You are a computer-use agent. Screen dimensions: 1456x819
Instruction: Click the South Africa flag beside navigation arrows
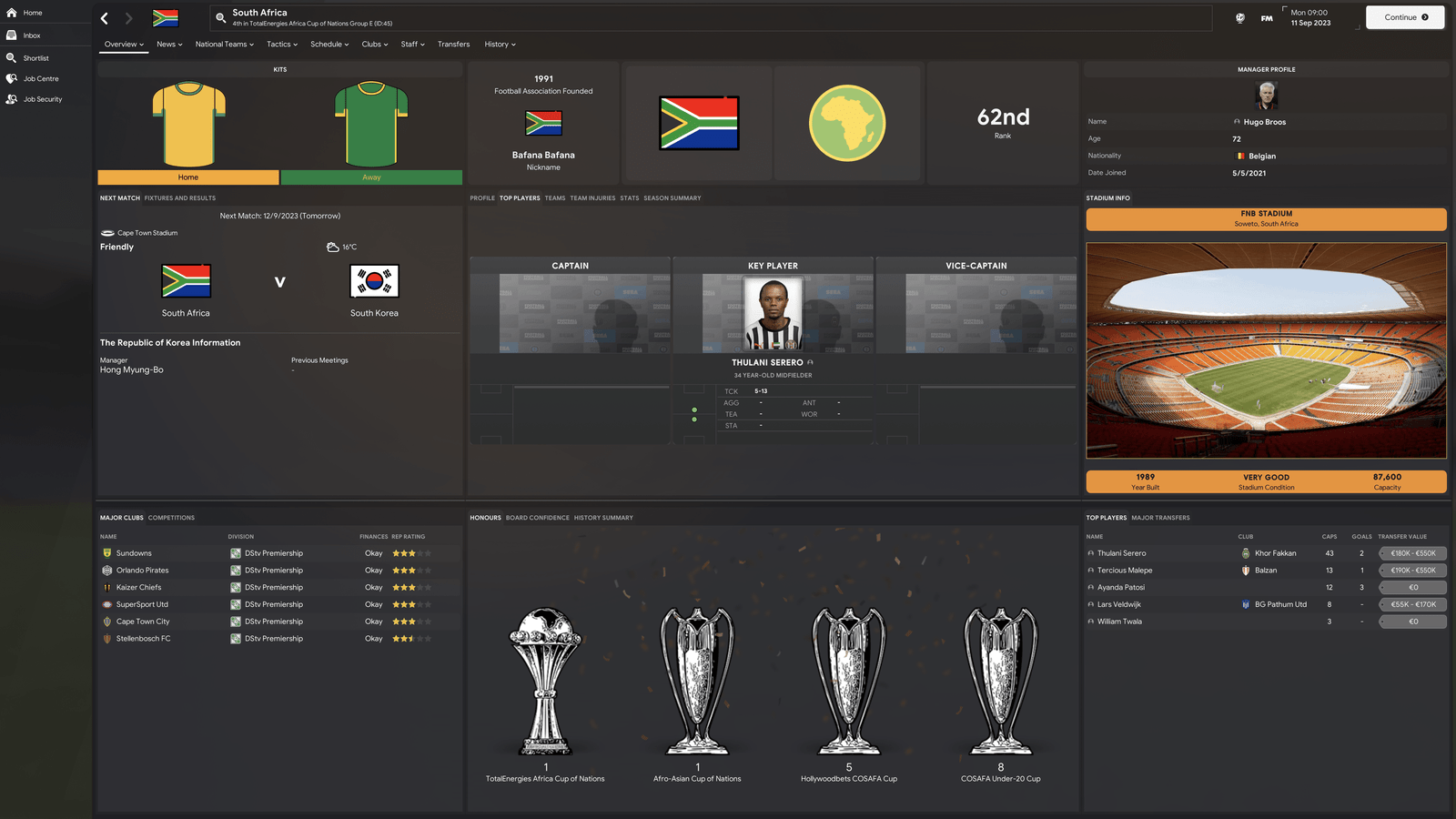tap(165, 18)
